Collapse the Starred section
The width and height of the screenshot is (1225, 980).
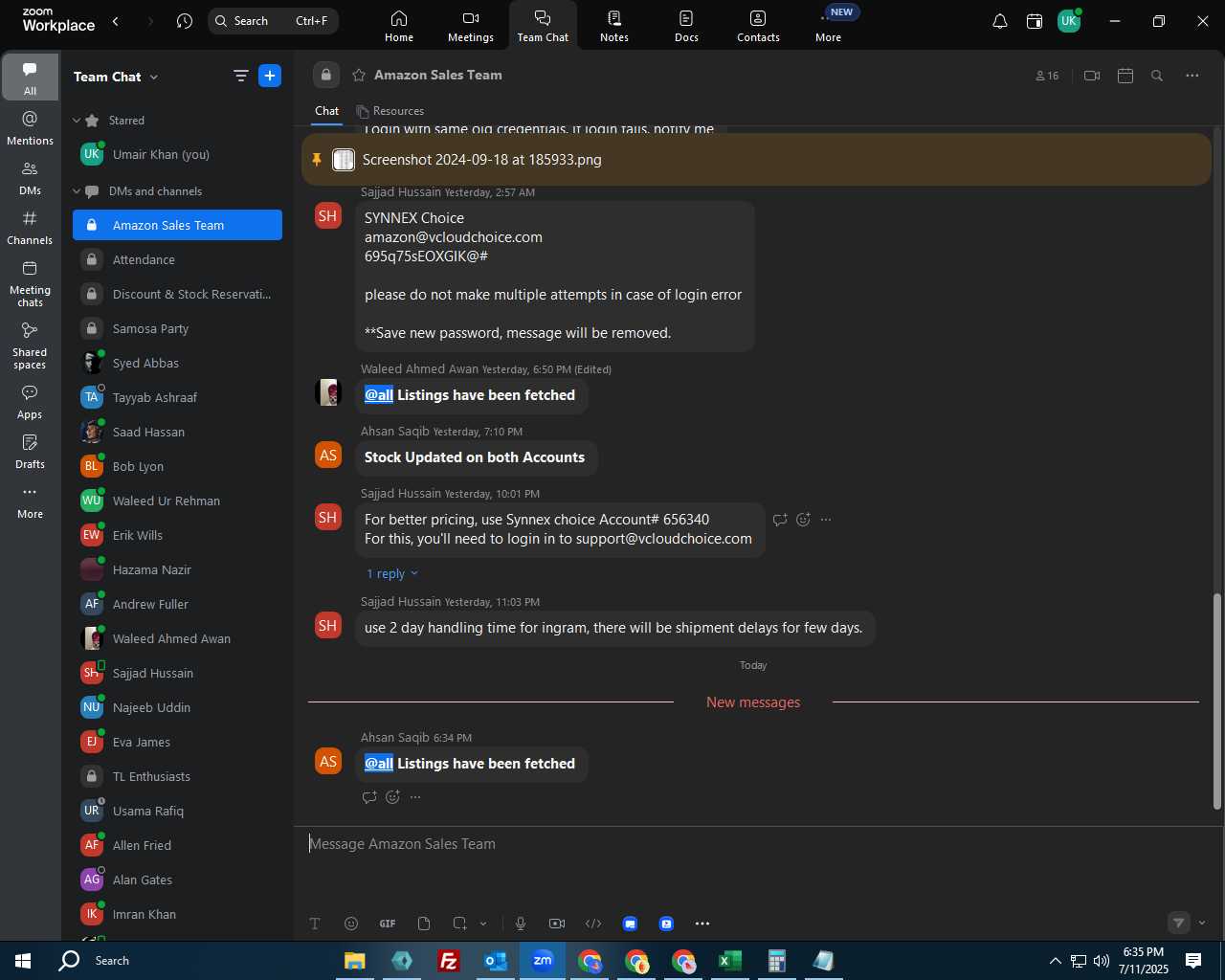coord(77,121)
